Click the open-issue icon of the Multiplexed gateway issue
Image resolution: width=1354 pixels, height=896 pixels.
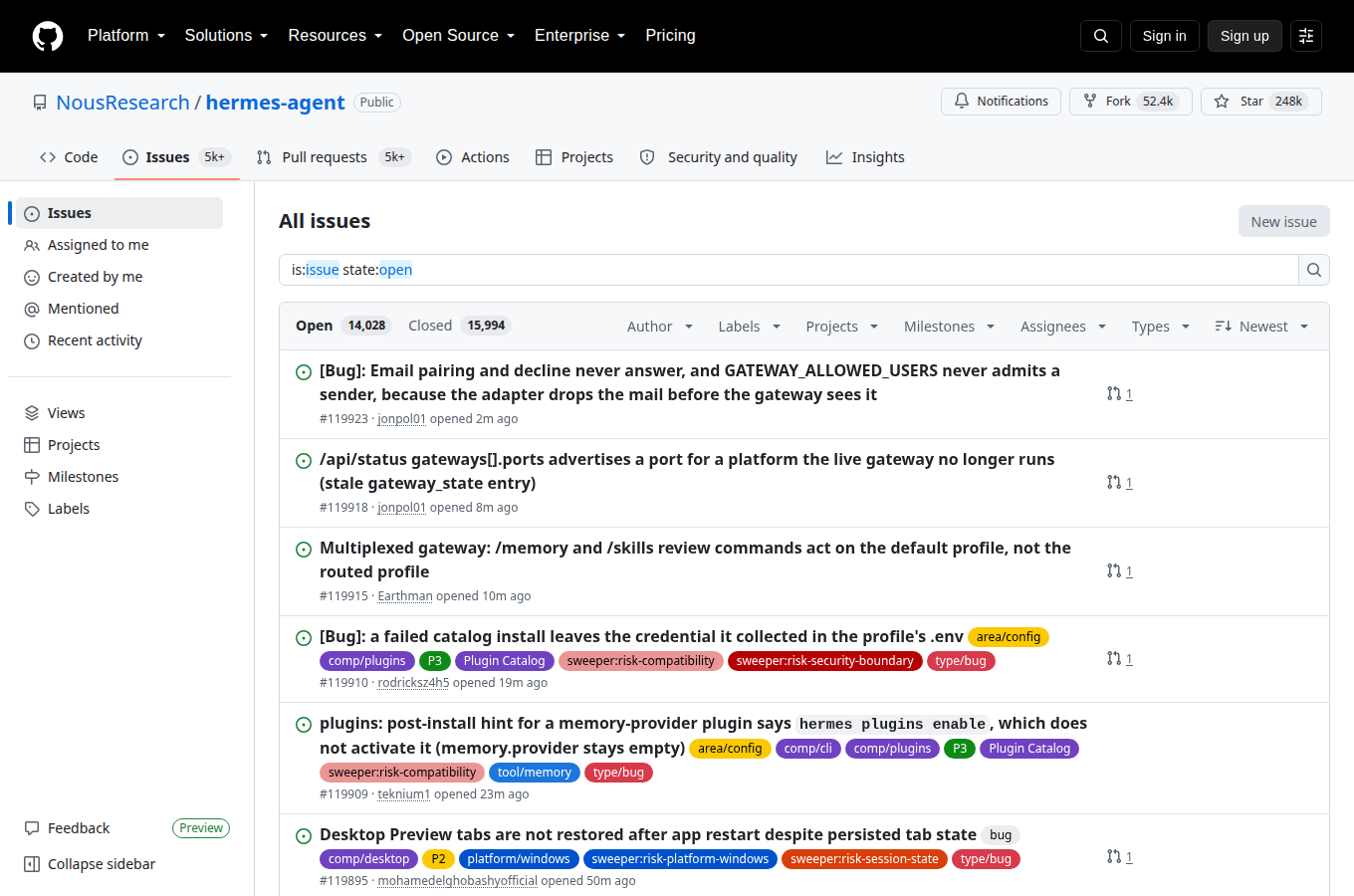(304, 550)
